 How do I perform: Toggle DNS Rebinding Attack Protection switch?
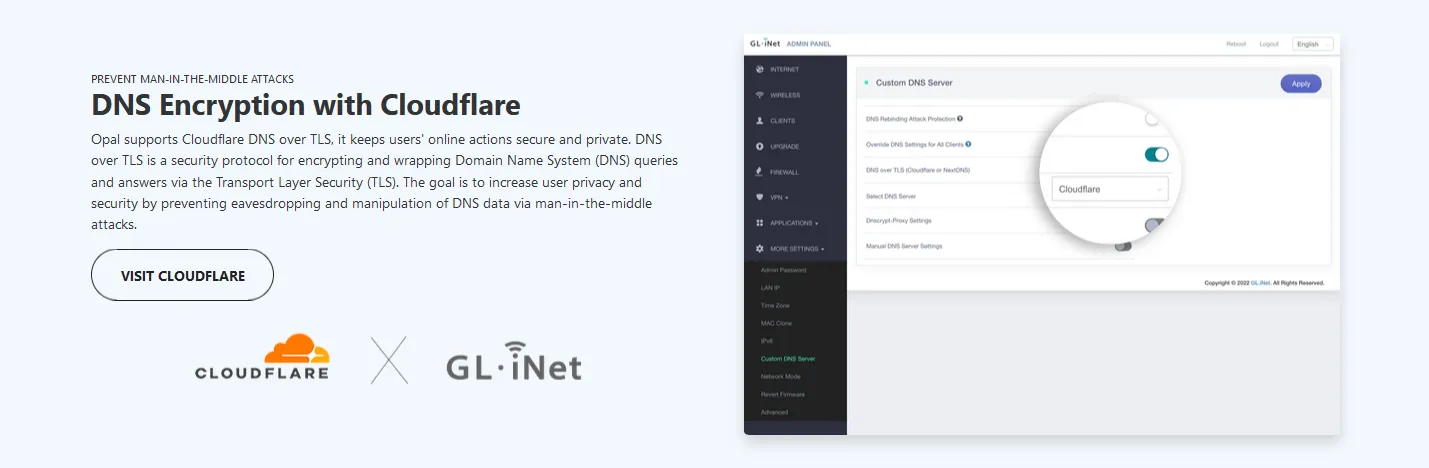click(x=1153, y=119)
